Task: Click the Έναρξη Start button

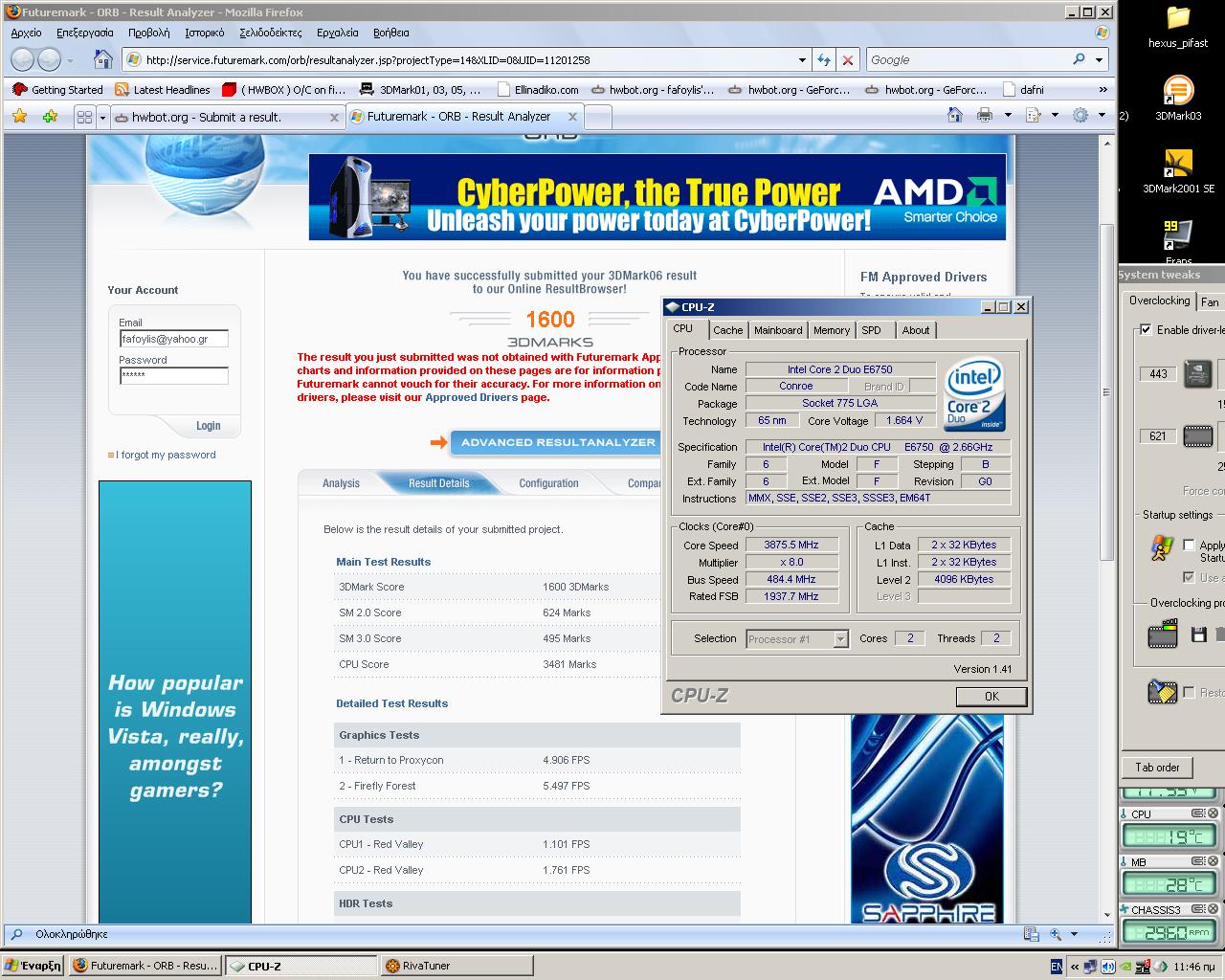Action: pos(33,966)
